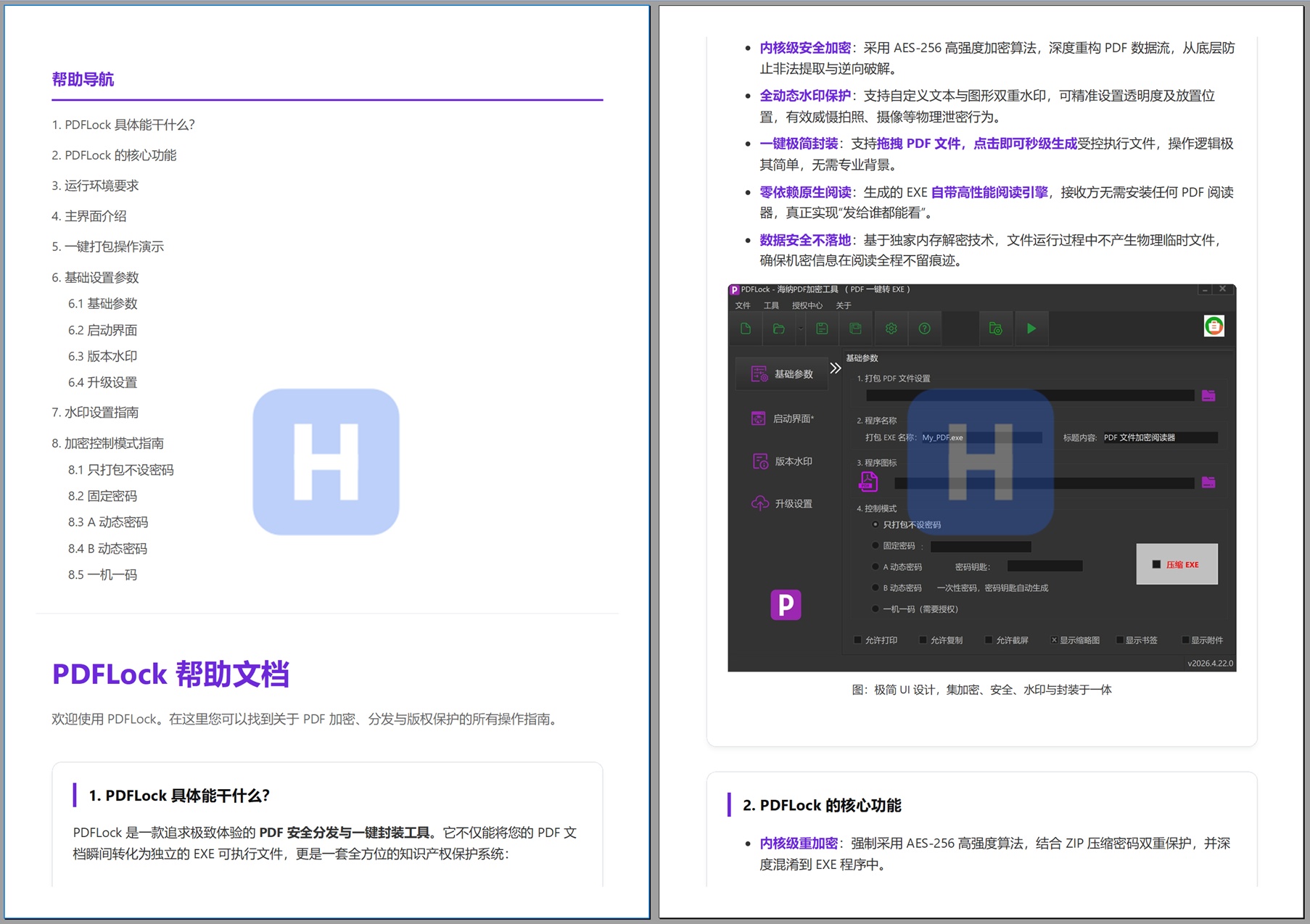Tick the 压缩 EXE checkbox
1310x924 pixels.
(x=1156, y=564)
